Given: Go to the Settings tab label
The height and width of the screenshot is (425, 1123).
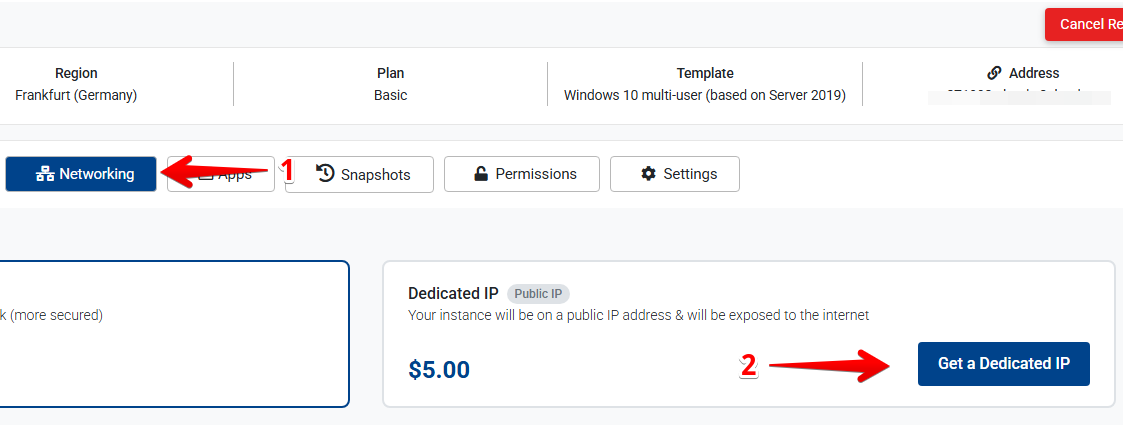Looking at the screenshot, I should coord(690,174).
